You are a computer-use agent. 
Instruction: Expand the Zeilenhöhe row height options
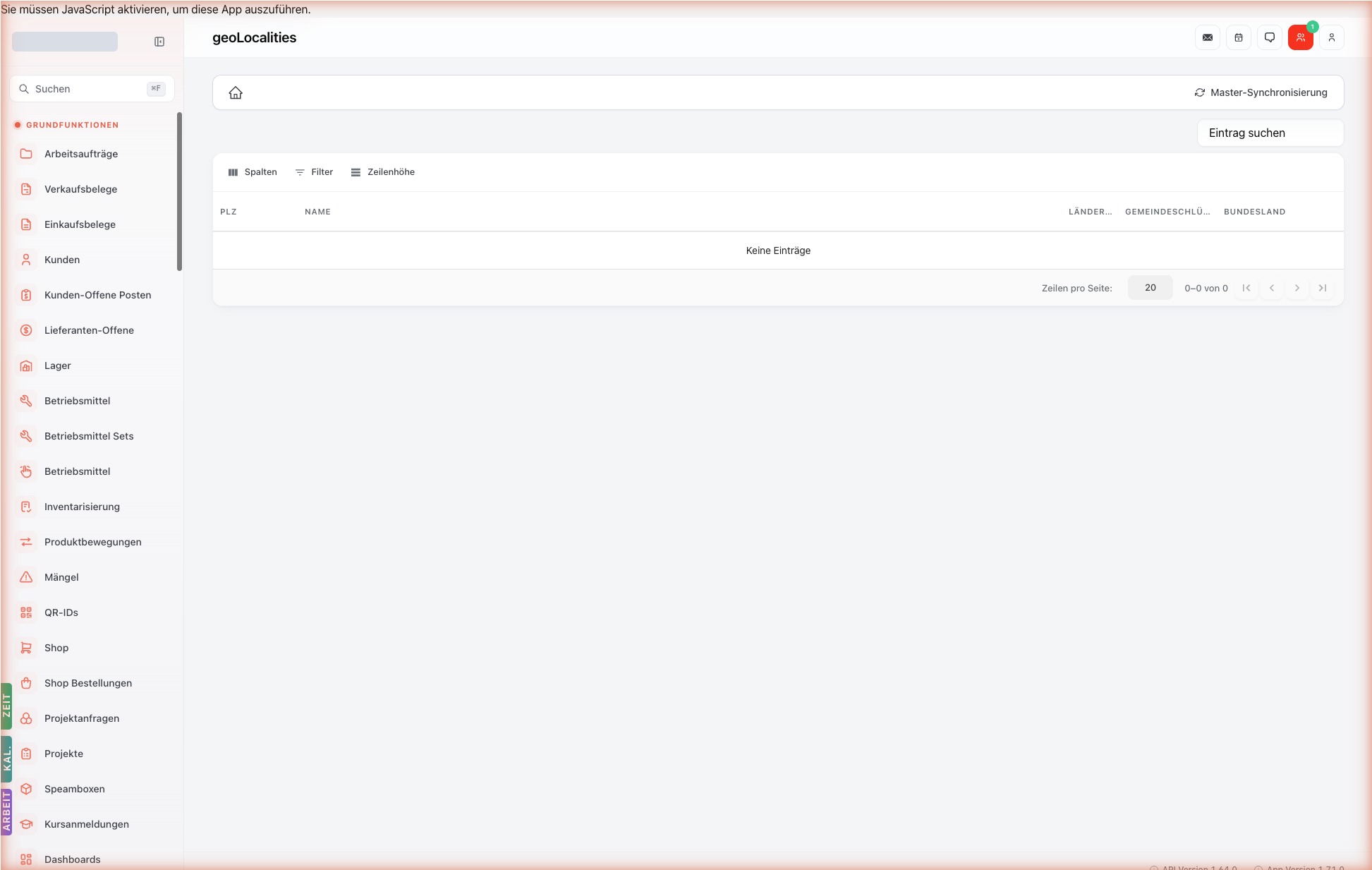click(383, 172)
